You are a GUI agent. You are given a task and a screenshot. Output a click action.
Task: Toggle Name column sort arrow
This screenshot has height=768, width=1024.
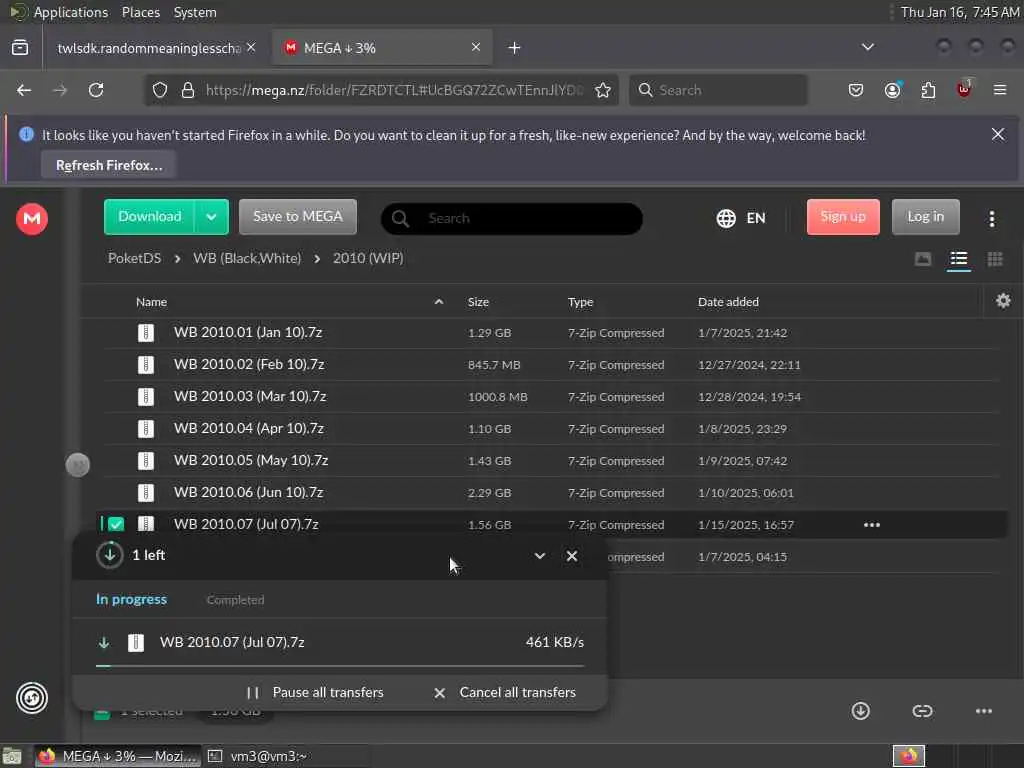pos(439,301)
